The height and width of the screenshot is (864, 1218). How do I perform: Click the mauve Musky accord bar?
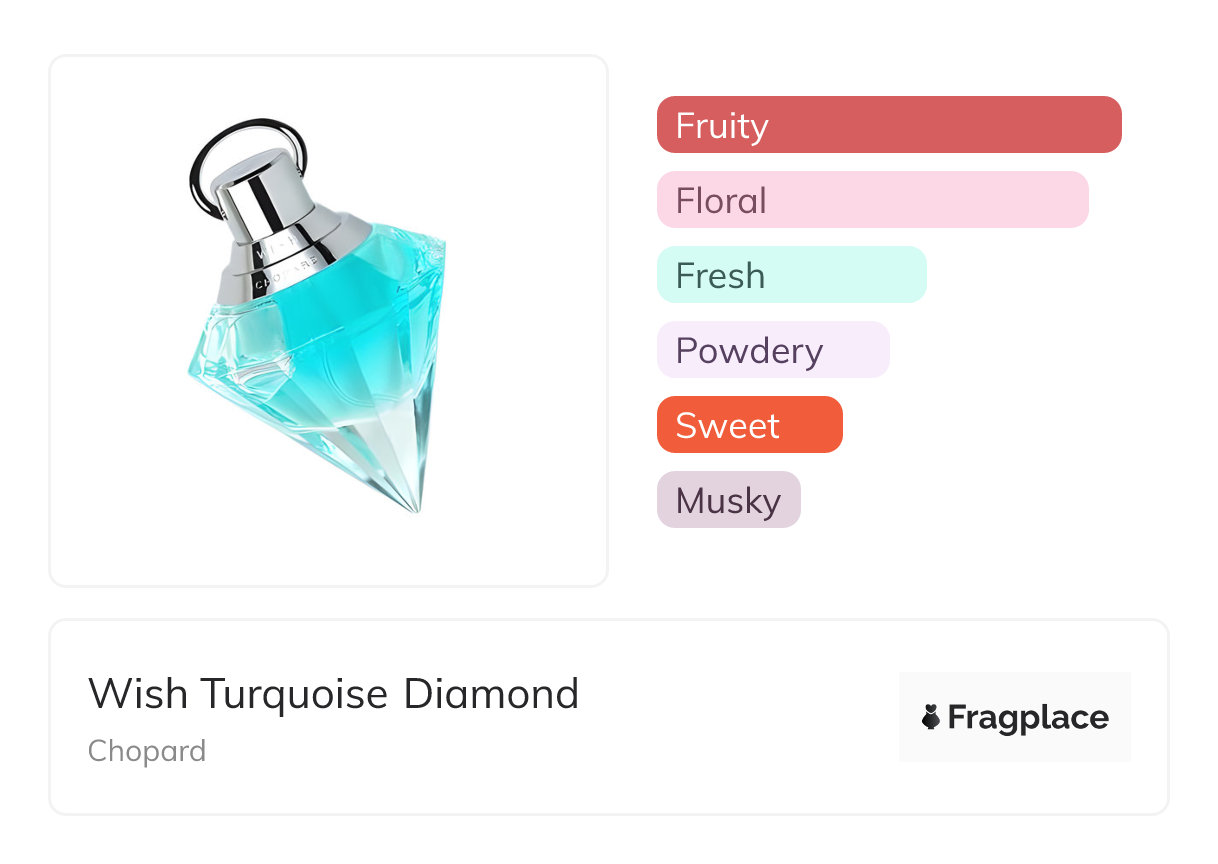click(x=728, y=500)
